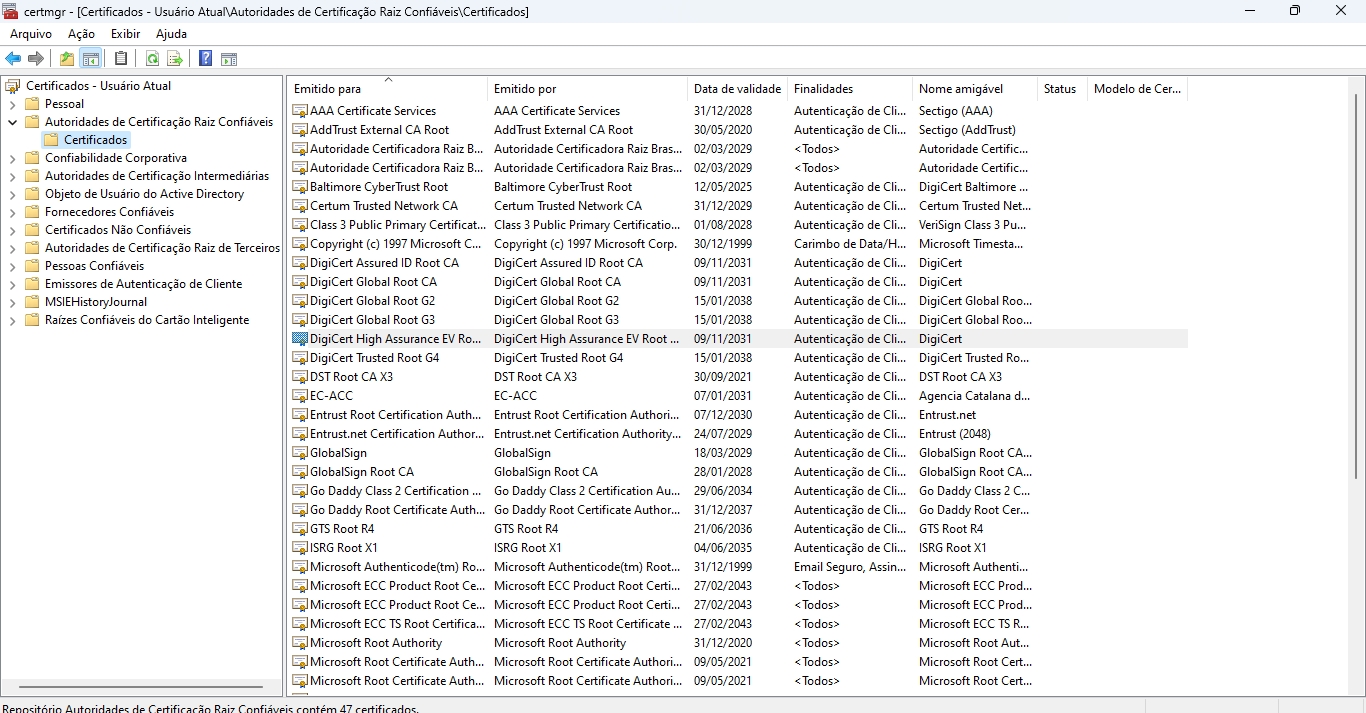
Task: Click the certificate icon beside AAA Certificate Services
Action: click(300, 111)
